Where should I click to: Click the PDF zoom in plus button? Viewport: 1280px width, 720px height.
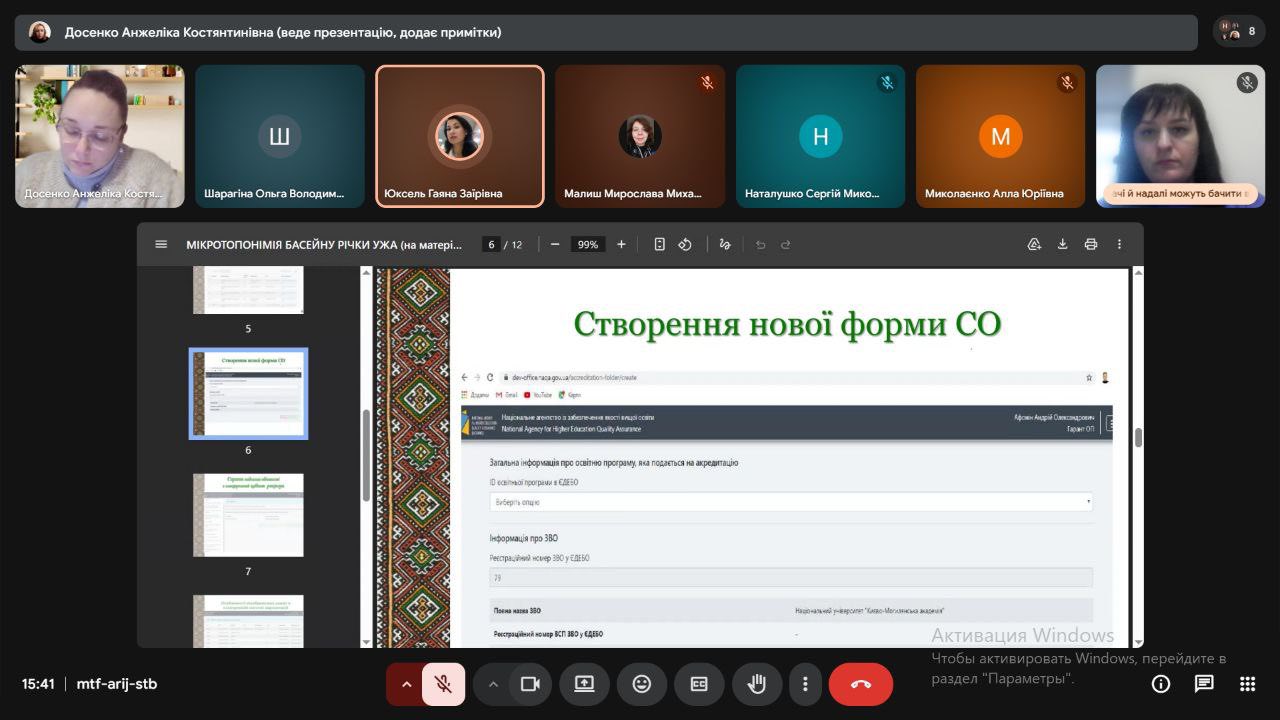(x=621, y=244)
